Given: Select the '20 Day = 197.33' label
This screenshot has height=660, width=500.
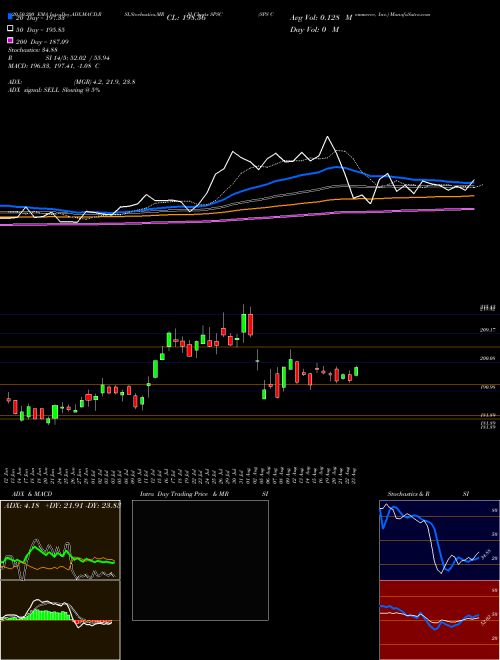Looking at the screenshot, I should (x=42, y=18).
